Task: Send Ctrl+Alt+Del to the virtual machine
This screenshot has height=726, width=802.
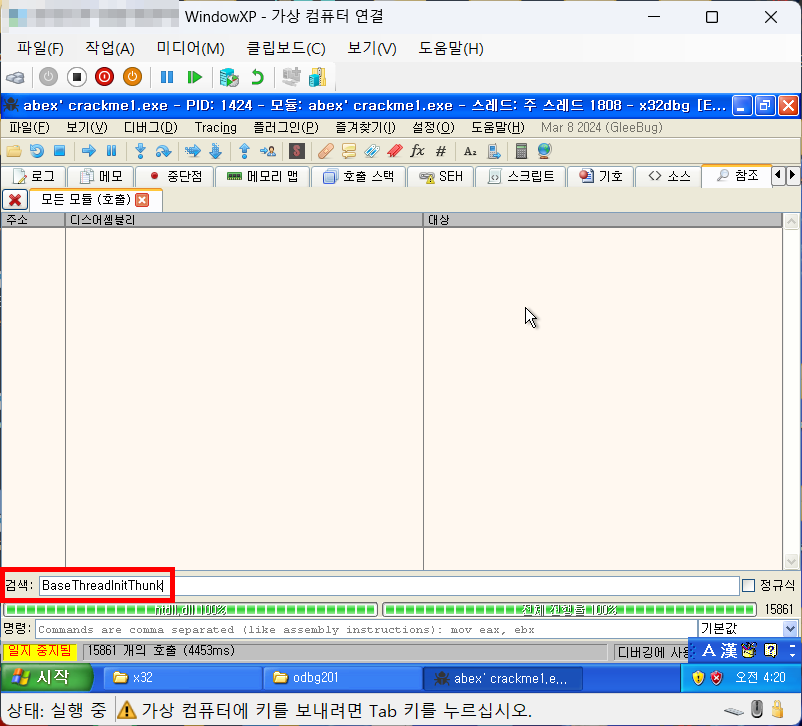Action: click(16, 77)
